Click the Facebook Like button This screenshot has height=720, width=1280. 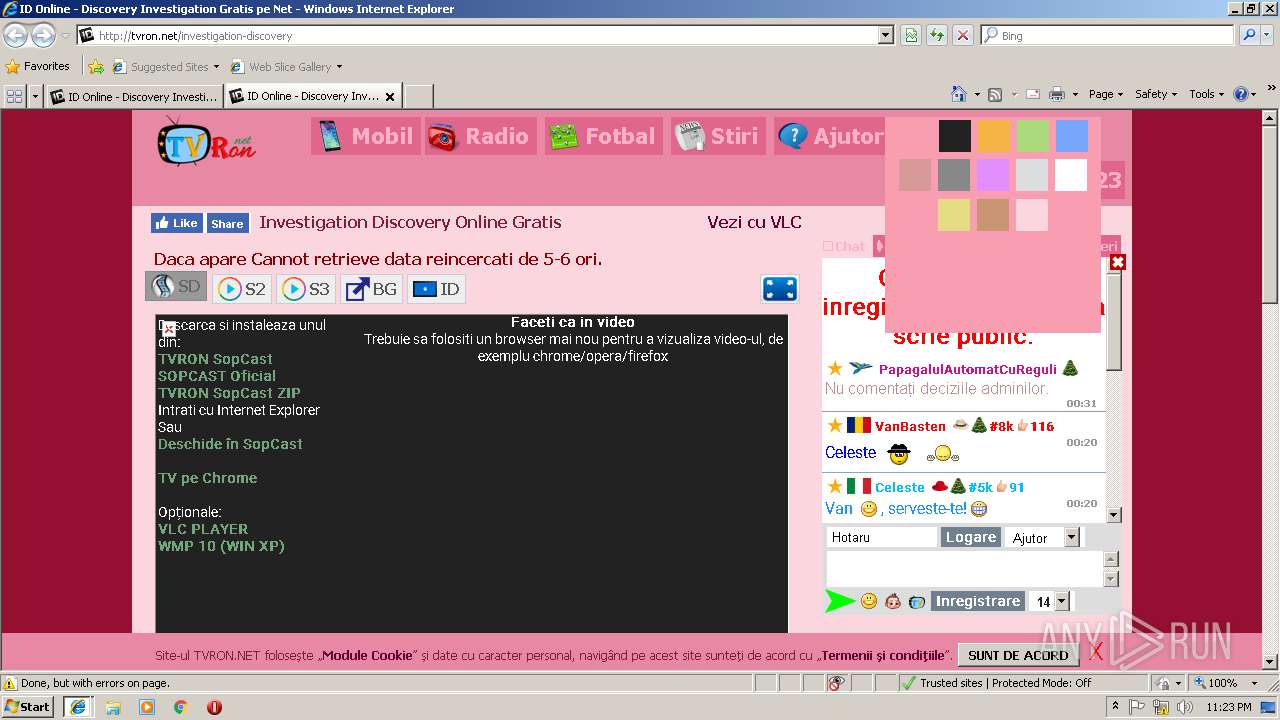point(177,223)
